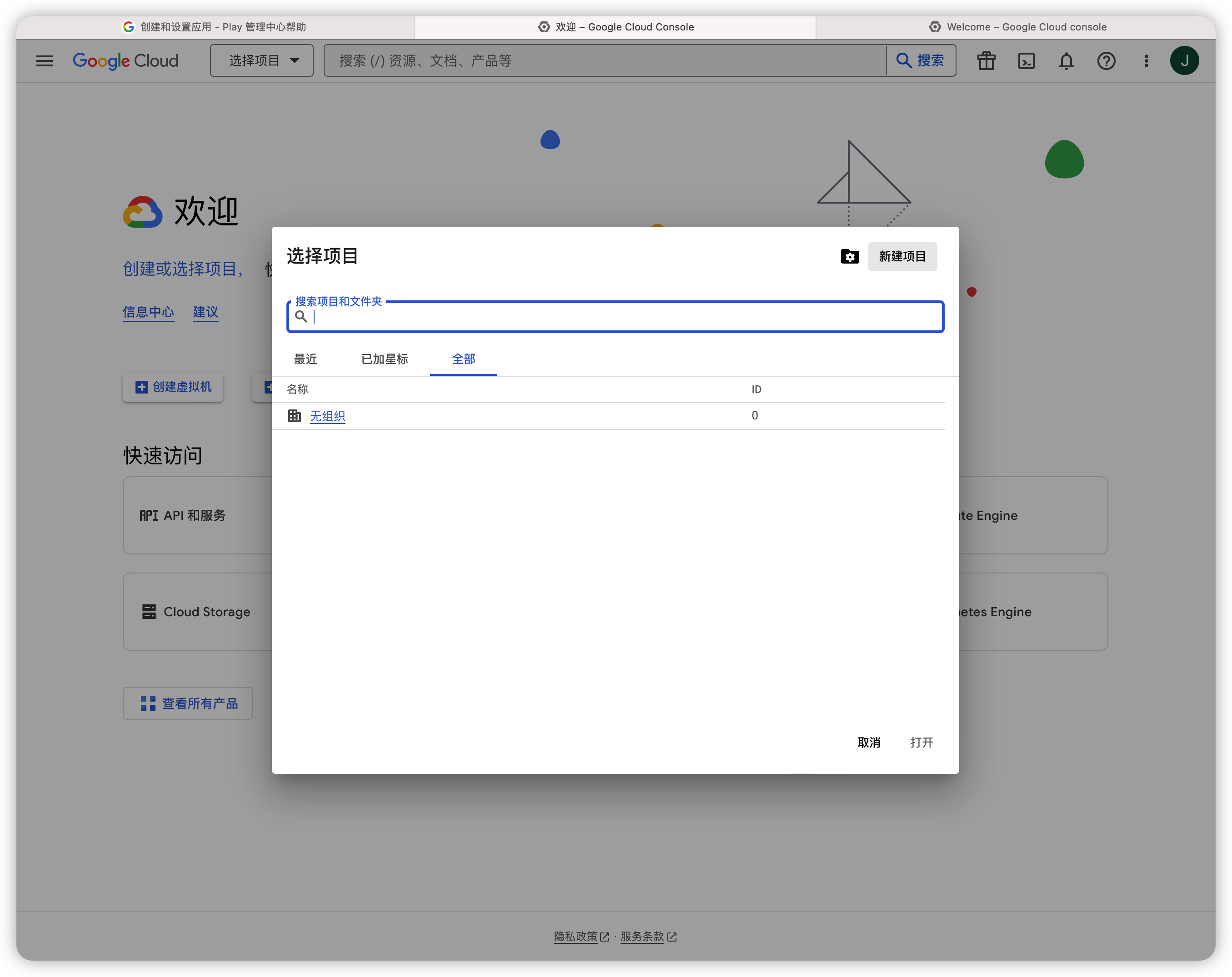Click the 名称 column header

click(297, 389)
